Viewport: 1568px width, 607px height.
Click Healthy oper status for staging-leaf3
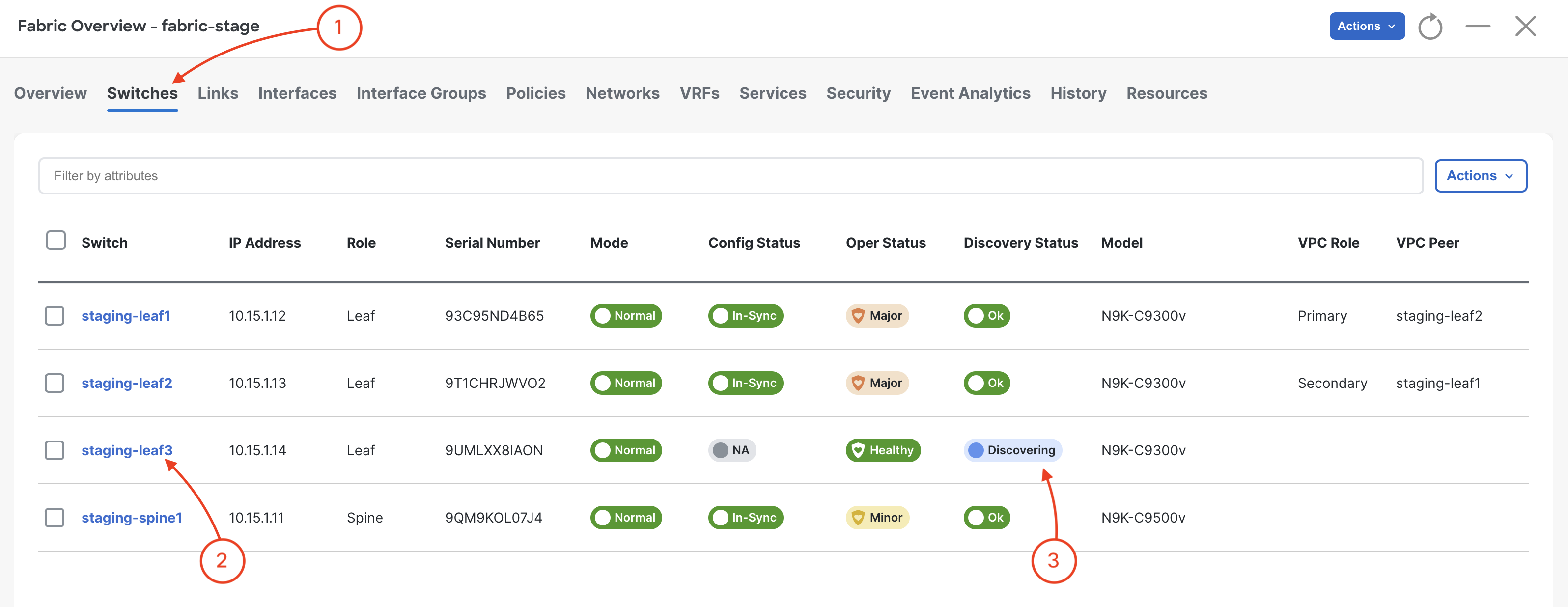click(x=883, y=450)
